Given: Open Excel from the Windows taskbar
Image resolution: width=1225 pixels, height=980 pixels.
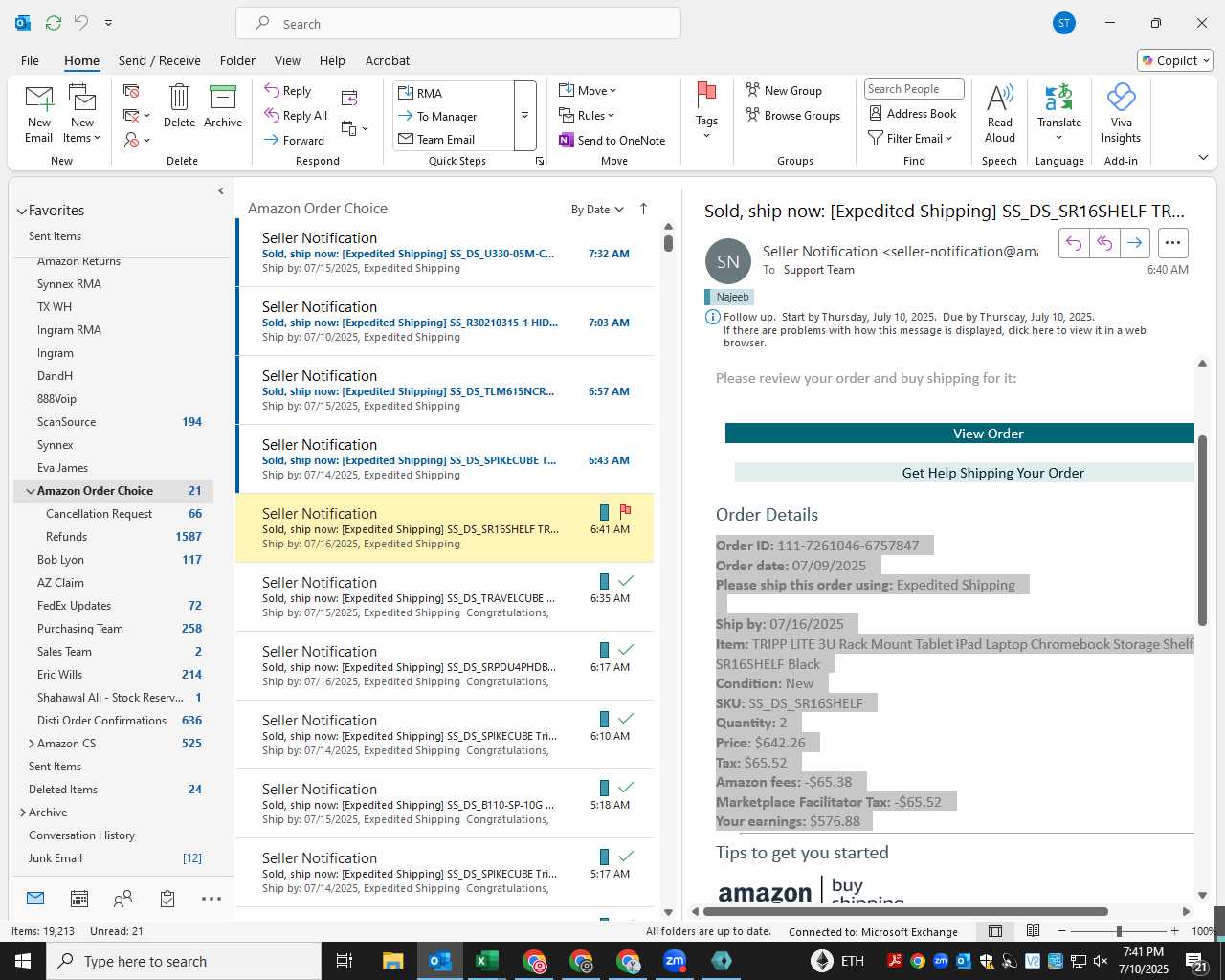Looking at the screenshot, I should [x=487, y=961].
